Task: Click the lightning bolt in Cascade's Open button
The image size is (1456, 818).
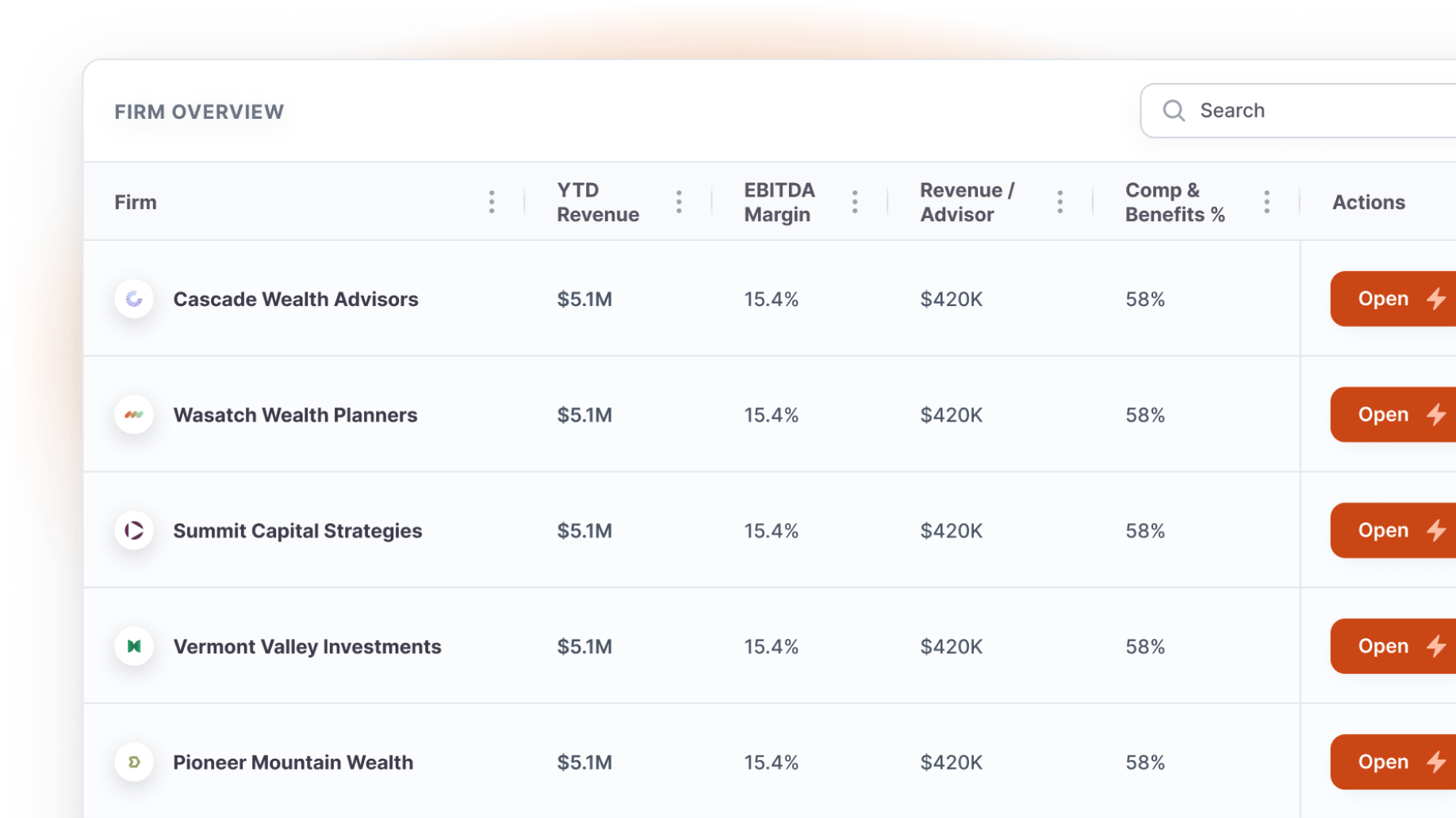Action: click(1436, 299)
